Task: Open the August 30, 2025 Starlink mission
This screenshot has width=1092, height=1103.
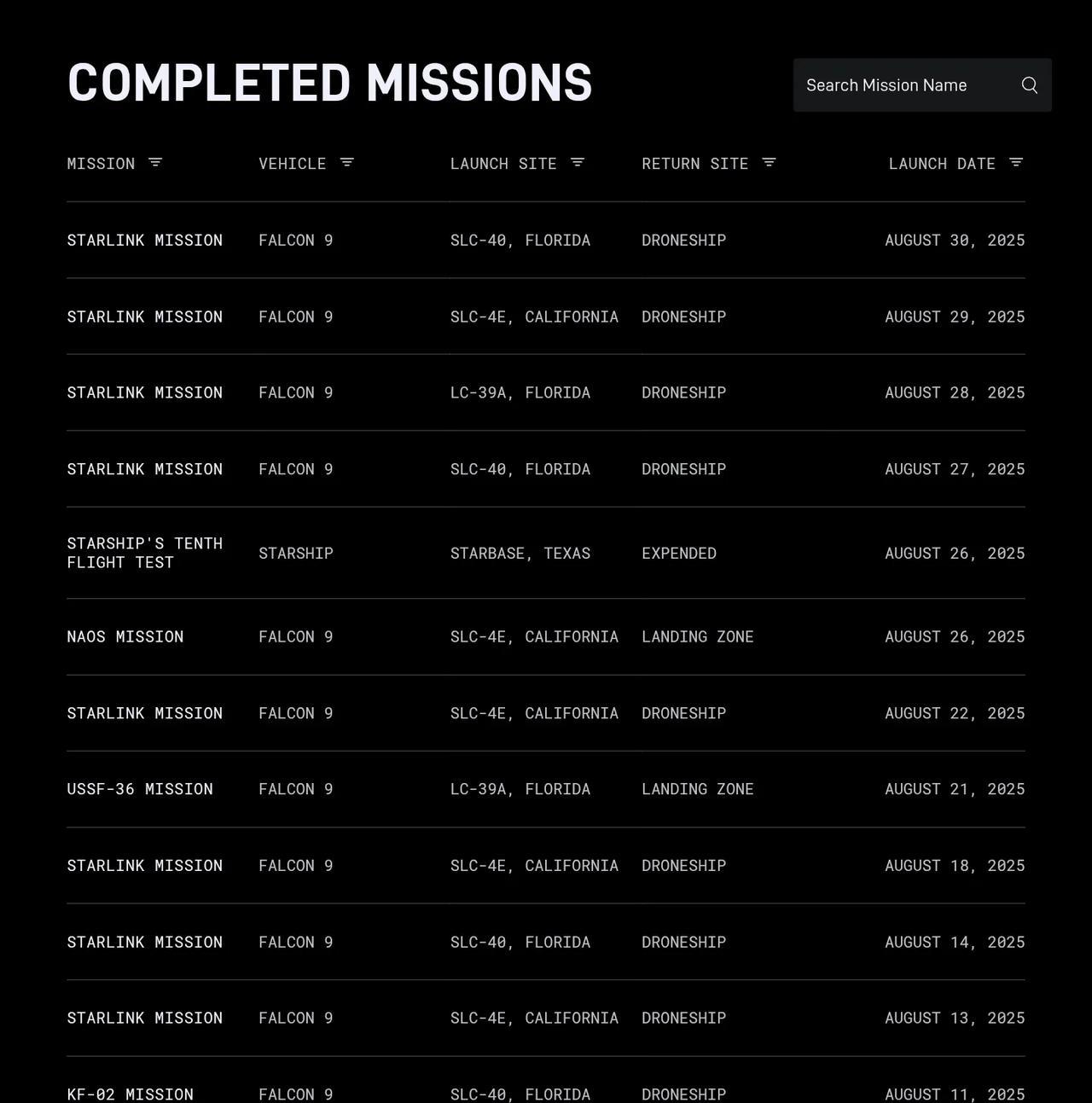Action: click(x=144, y=241)
